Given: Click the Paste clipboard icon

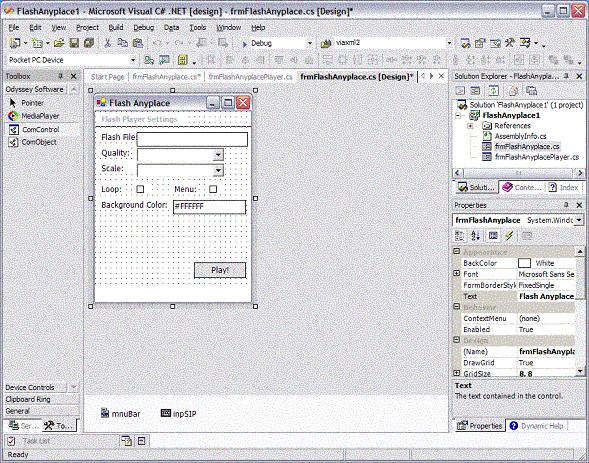Looking at the screenshot, I should click(138, 43).
